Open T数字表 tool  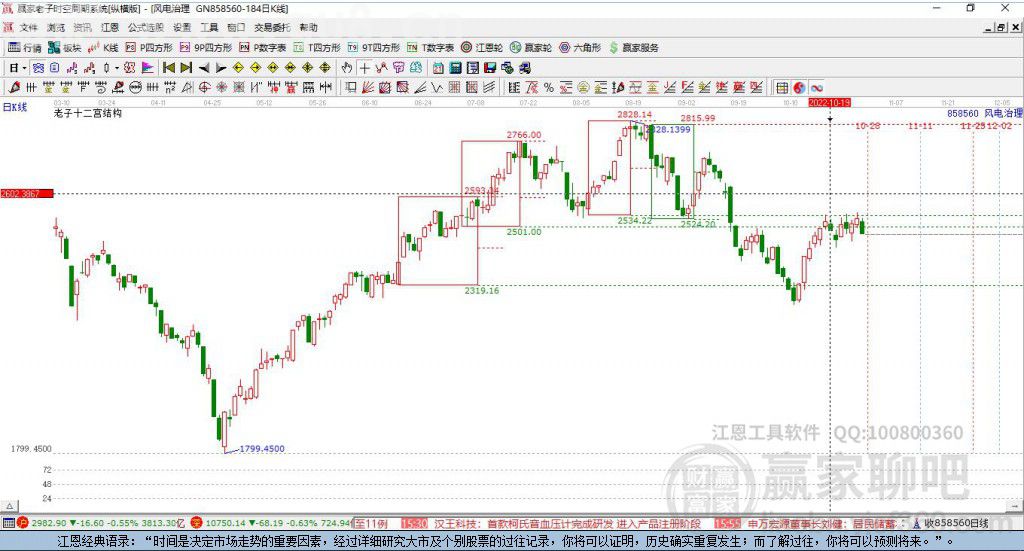point(430,48)
